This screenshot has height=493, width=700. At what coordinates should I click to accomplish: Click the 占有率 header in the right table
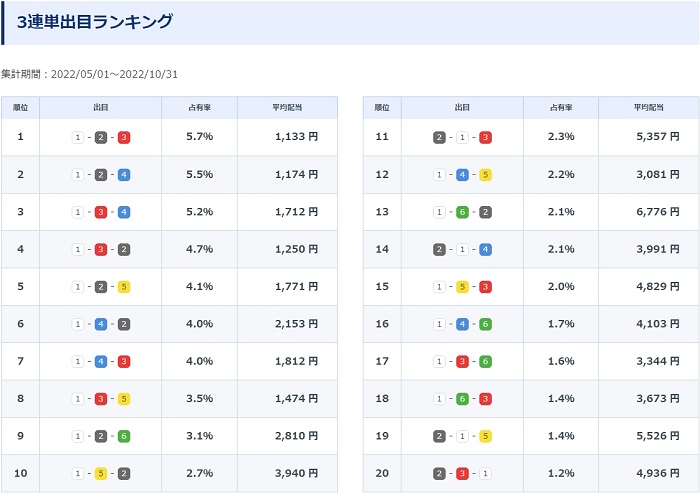click(561, 107)
